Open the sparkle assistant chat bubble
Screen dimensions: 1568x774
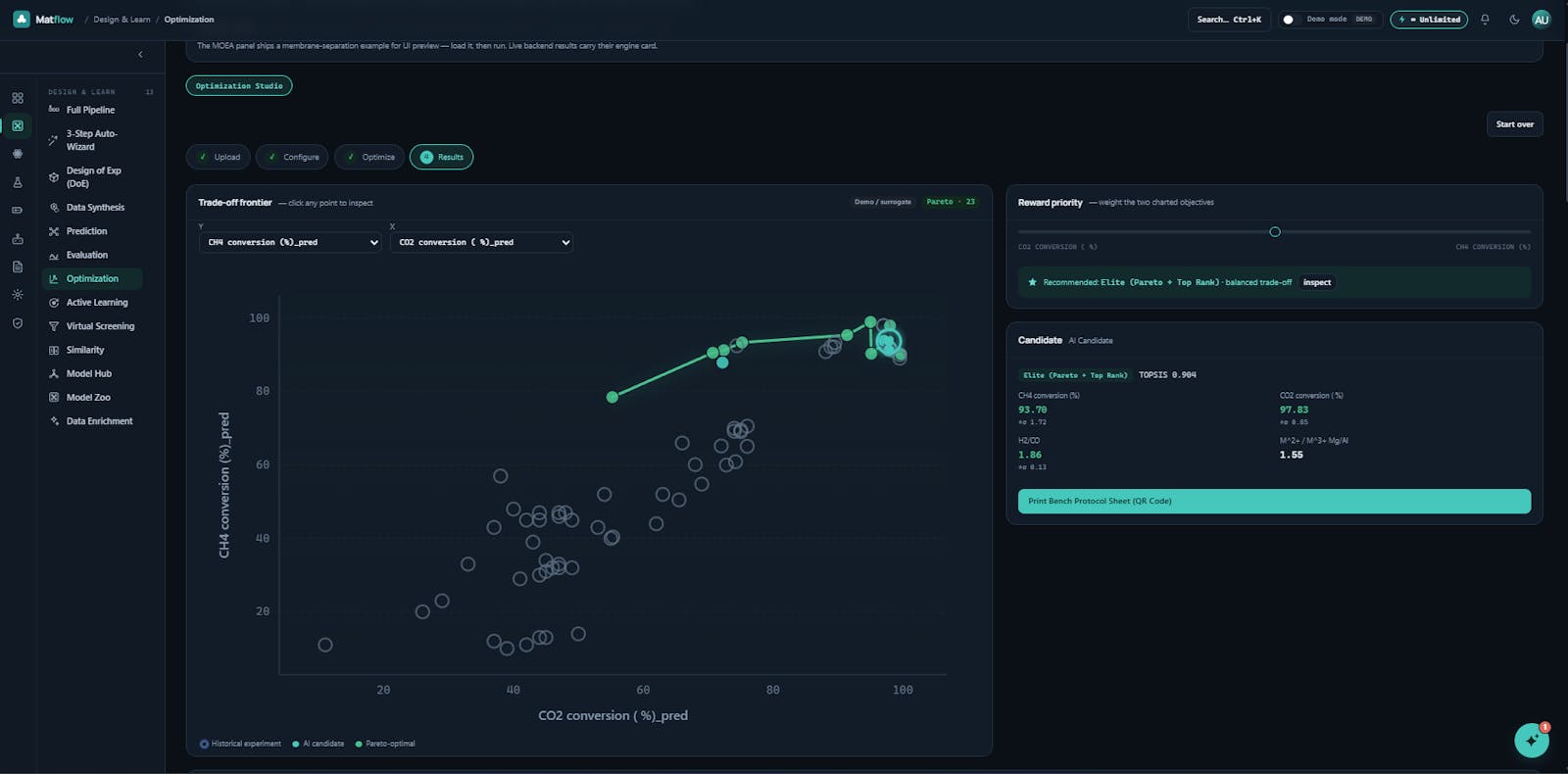pyautogui.click(x=1532, y=741)
